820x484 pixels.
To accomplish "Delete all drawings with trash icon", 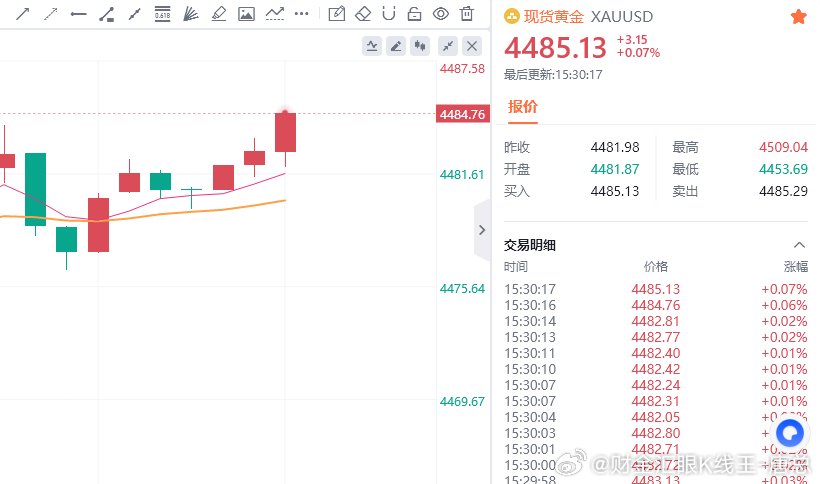I will click(467, 14).
